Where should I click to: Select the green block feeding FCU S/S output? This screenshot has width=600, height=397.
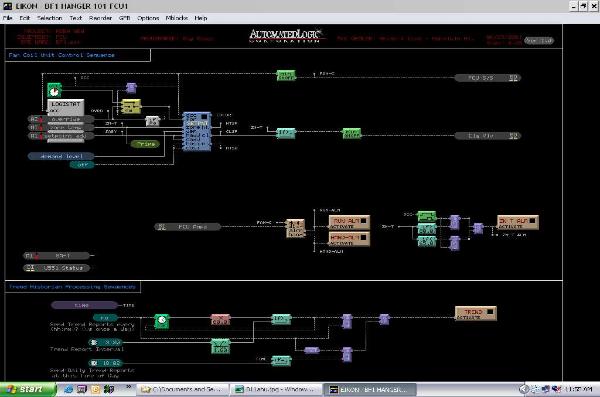(286, 75)
